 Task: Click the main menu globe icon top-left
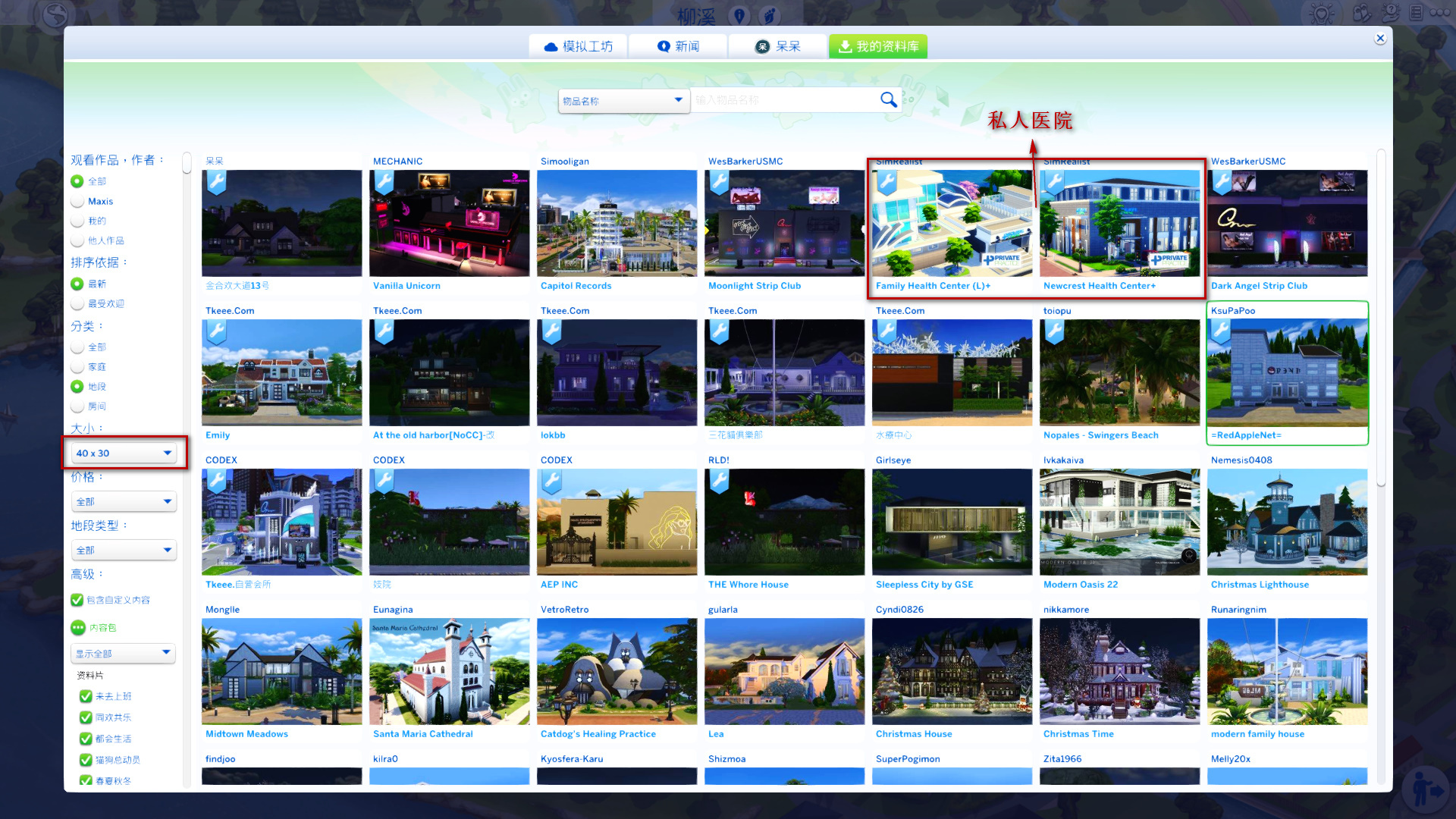click(x=55, y=15)
